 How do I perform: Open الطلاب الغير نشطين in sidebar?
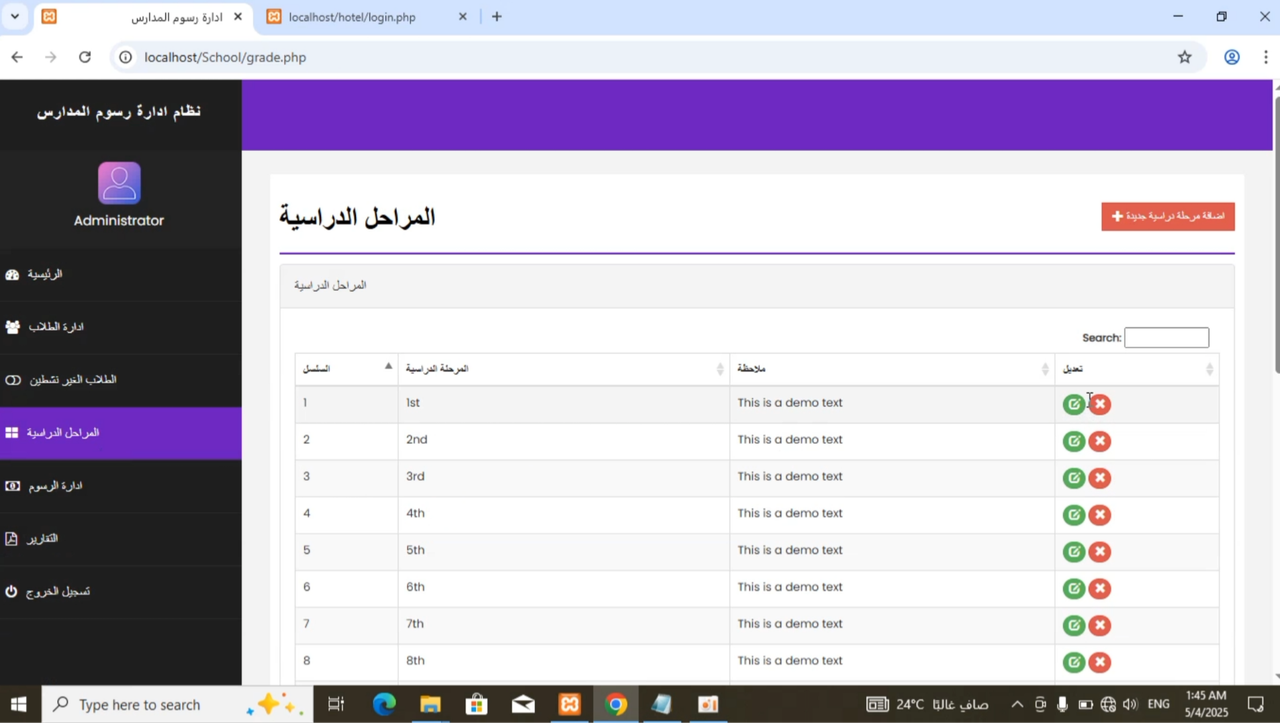[120, 381]
